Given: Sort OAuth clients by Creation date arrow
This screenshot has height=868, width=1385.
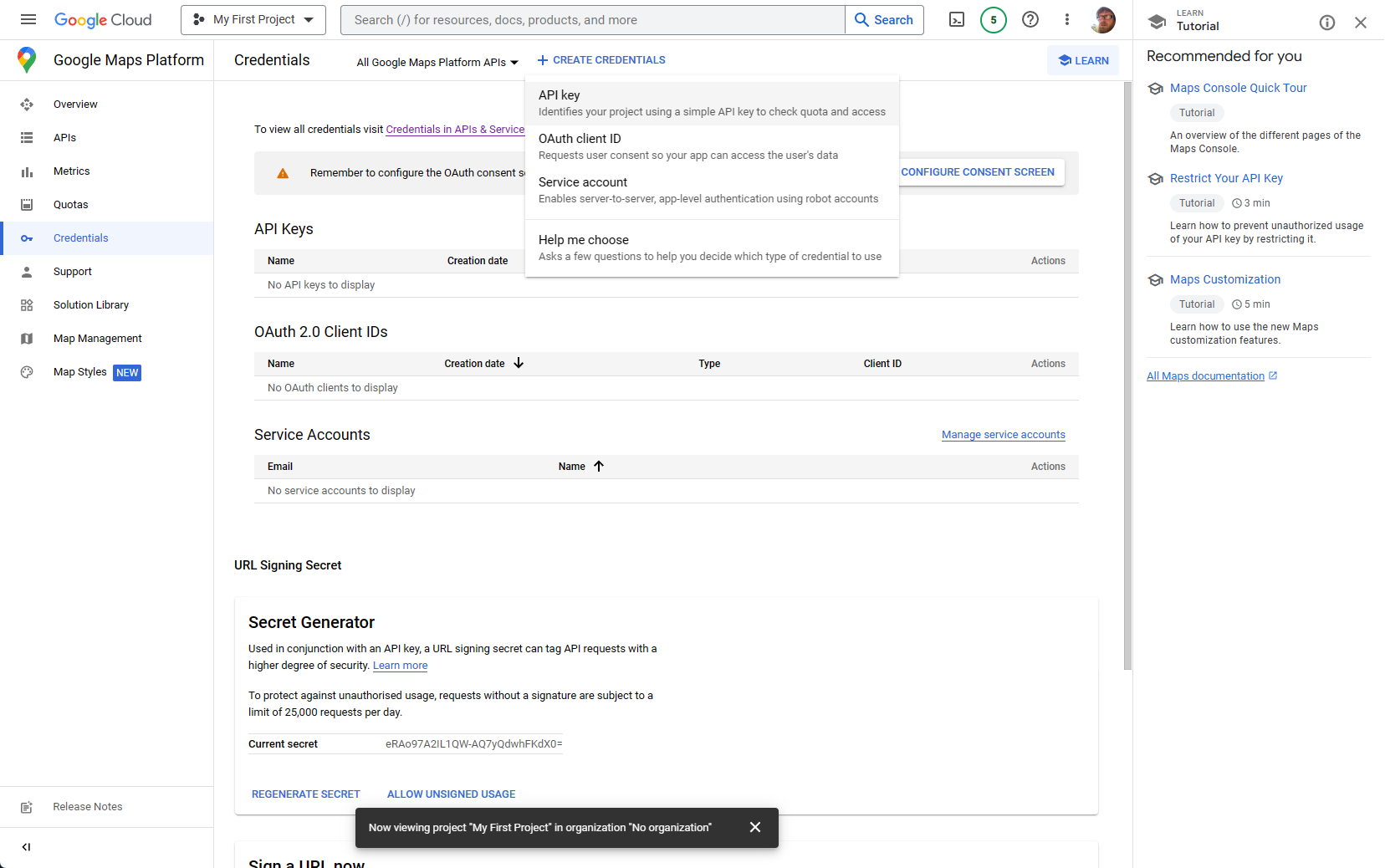Looking at the screenshot, I should 519,363.
